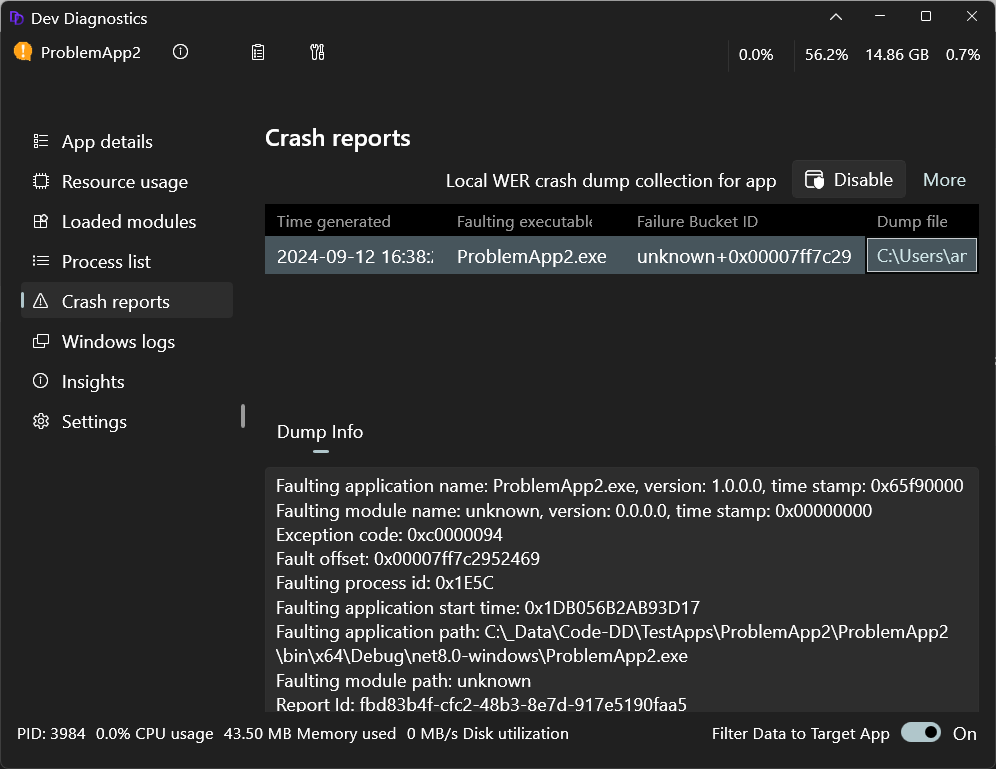Toggle Filter Data to Target App switch
This screenshot has height=769, width=996.
[x=920, y=733]
